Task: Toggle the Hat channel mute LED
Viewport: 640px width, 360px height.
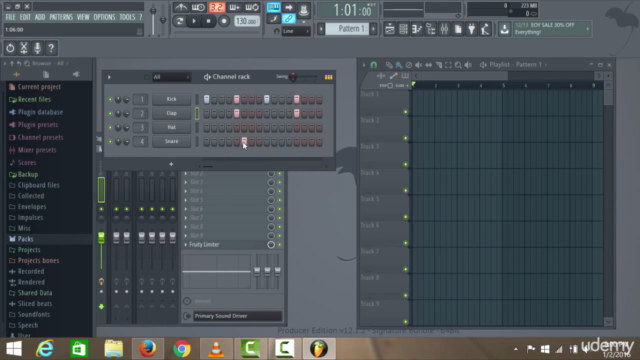Action: pyautogui.click(x=110, y=127)
